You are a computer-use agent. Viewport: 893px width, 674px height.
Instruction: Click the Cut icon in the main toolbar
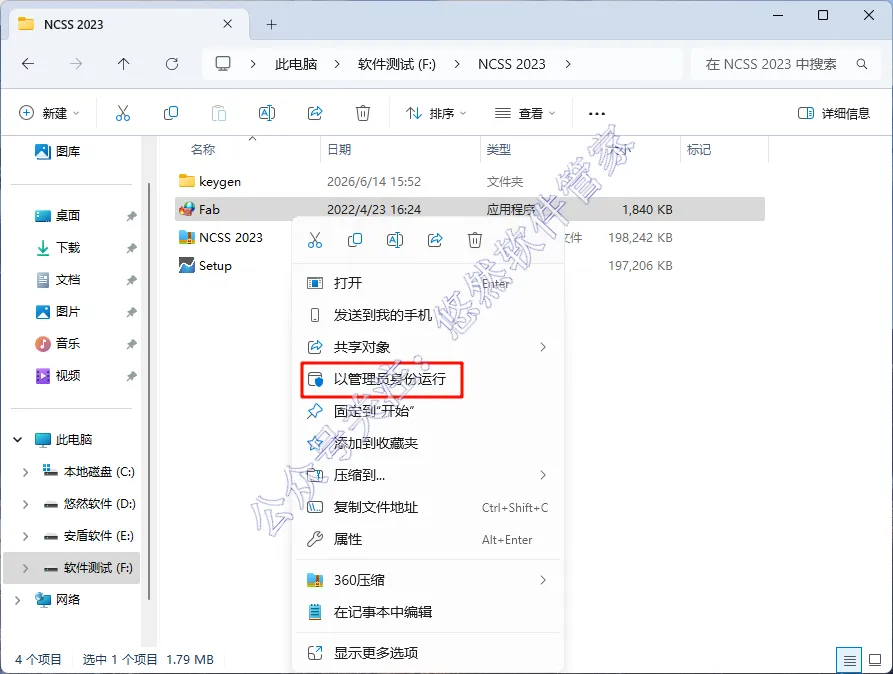click(x=122, y=113)
